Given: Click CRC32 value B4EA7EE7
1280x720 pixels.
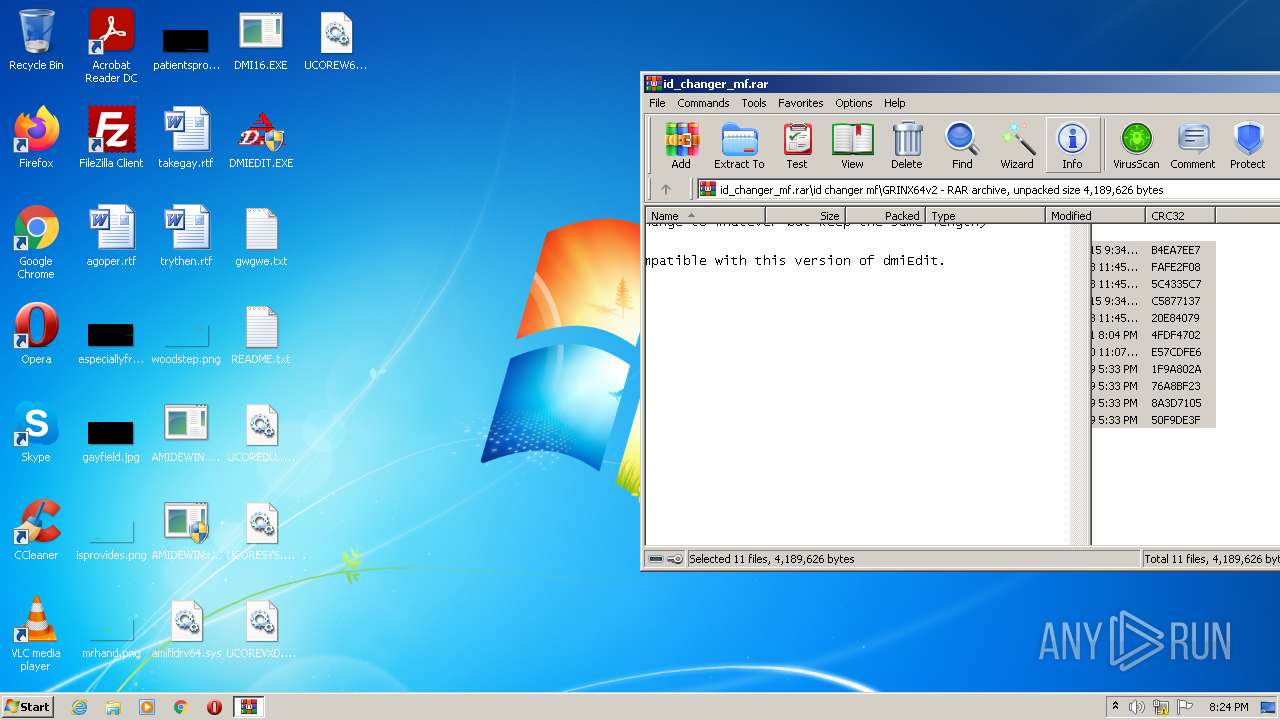Looking at the screenshot, I should pyautogui.click(x=1176, y=250).
